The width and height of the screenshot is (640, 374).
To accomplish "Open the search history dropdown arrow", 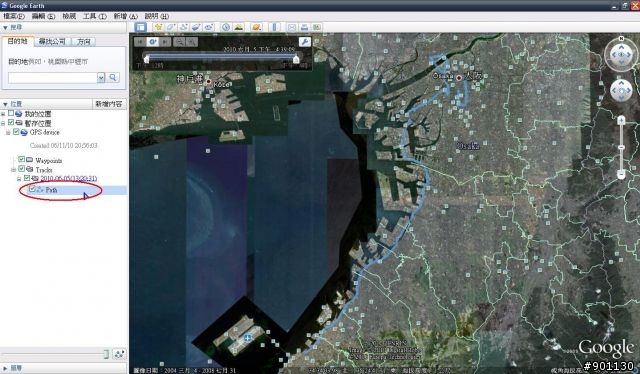I will coord(101,77).
